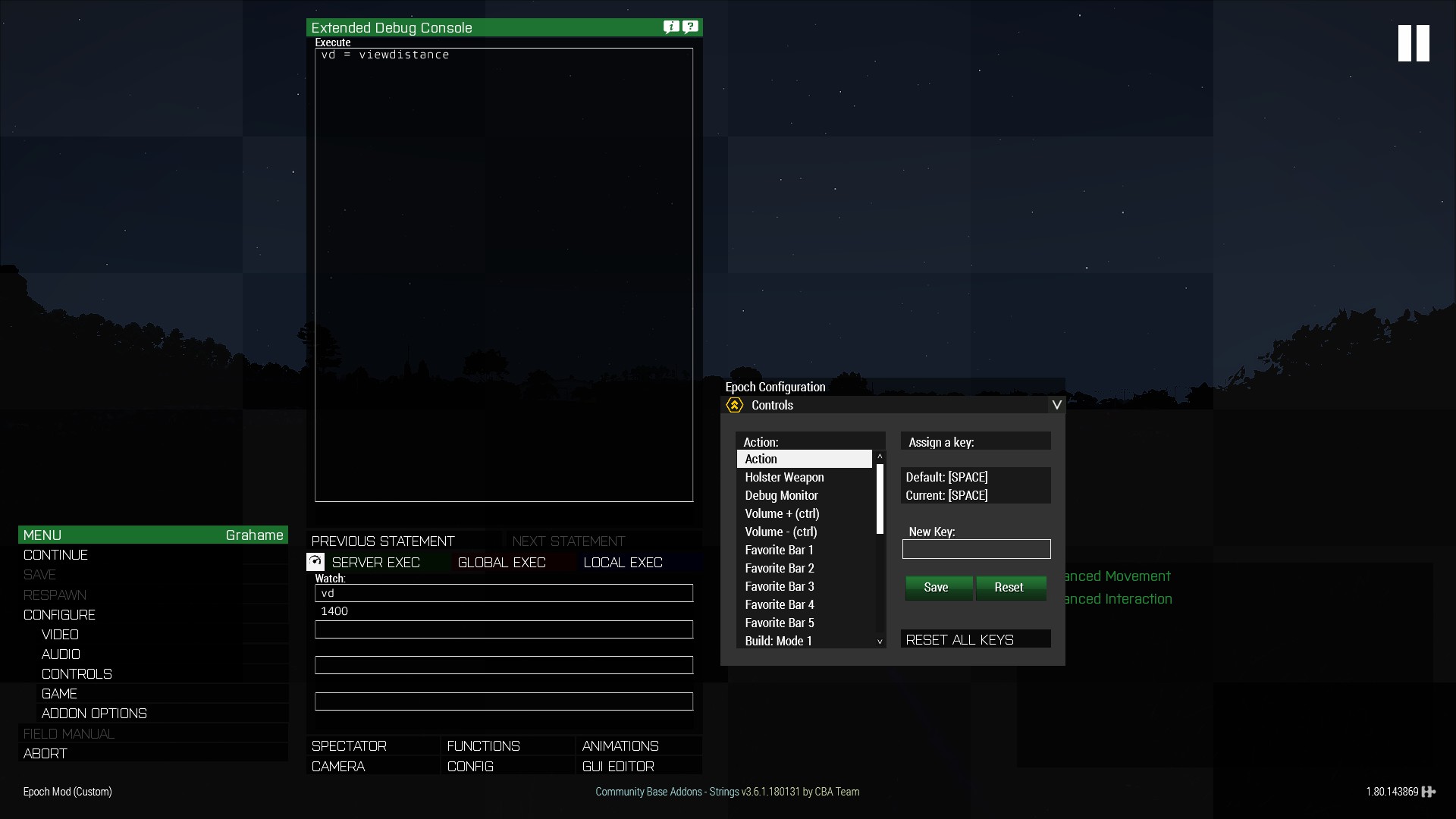Image resolution: width=1456 pixels, height=819 pixels.
Task: Select Debug Monitor action
Action: [x=781, y=495]
